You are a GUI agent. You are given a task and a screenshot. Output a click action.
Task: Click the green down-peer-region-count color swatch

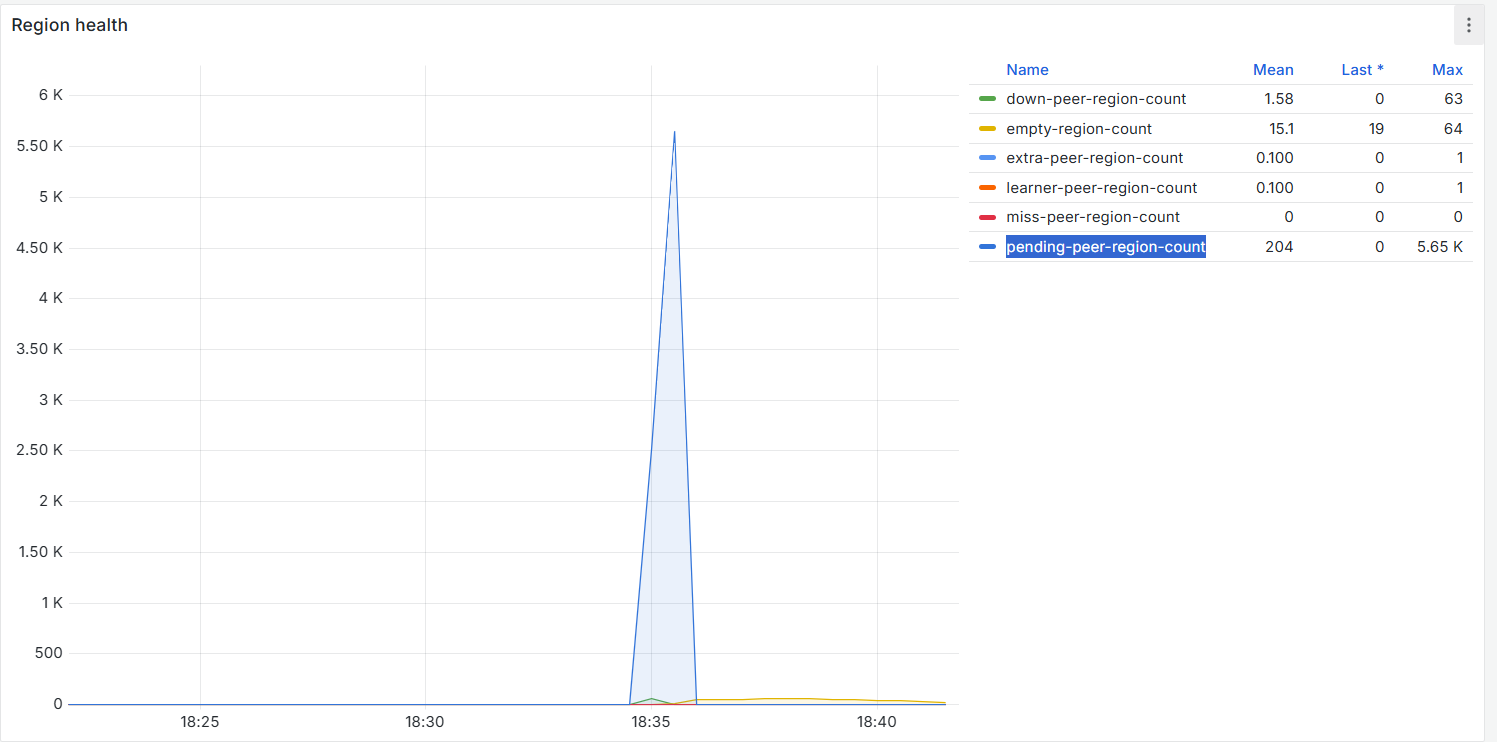click(987, 99)
